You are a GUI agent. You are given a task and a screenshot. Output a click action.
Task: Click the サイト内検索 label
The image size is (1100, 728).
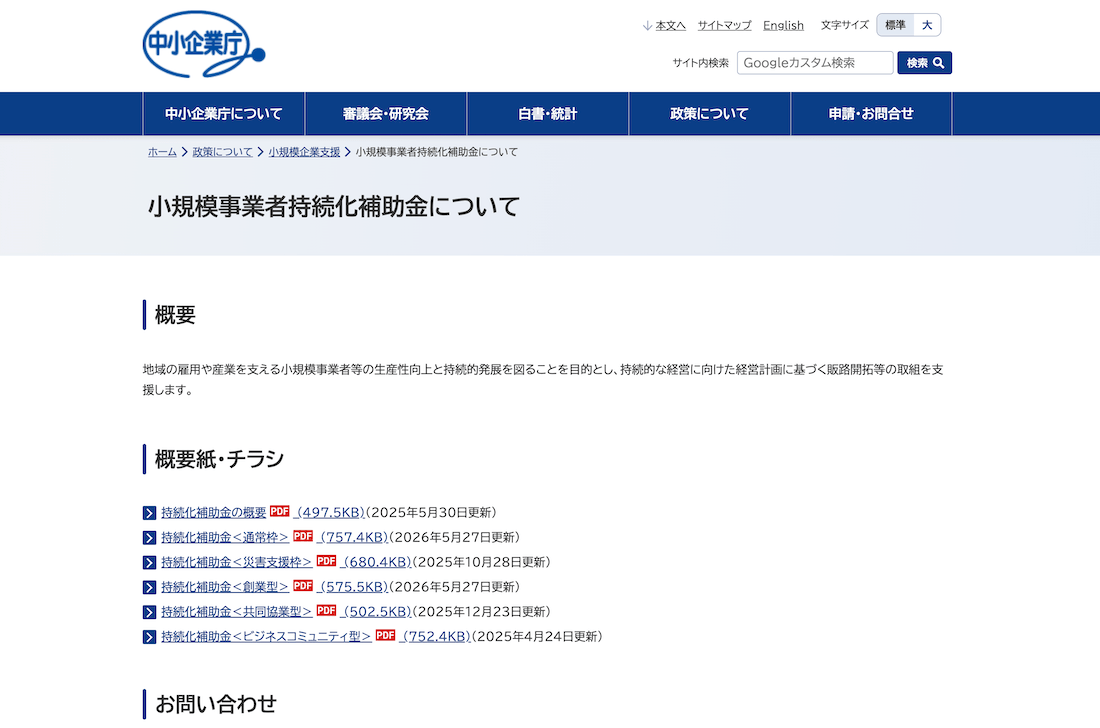701,63
